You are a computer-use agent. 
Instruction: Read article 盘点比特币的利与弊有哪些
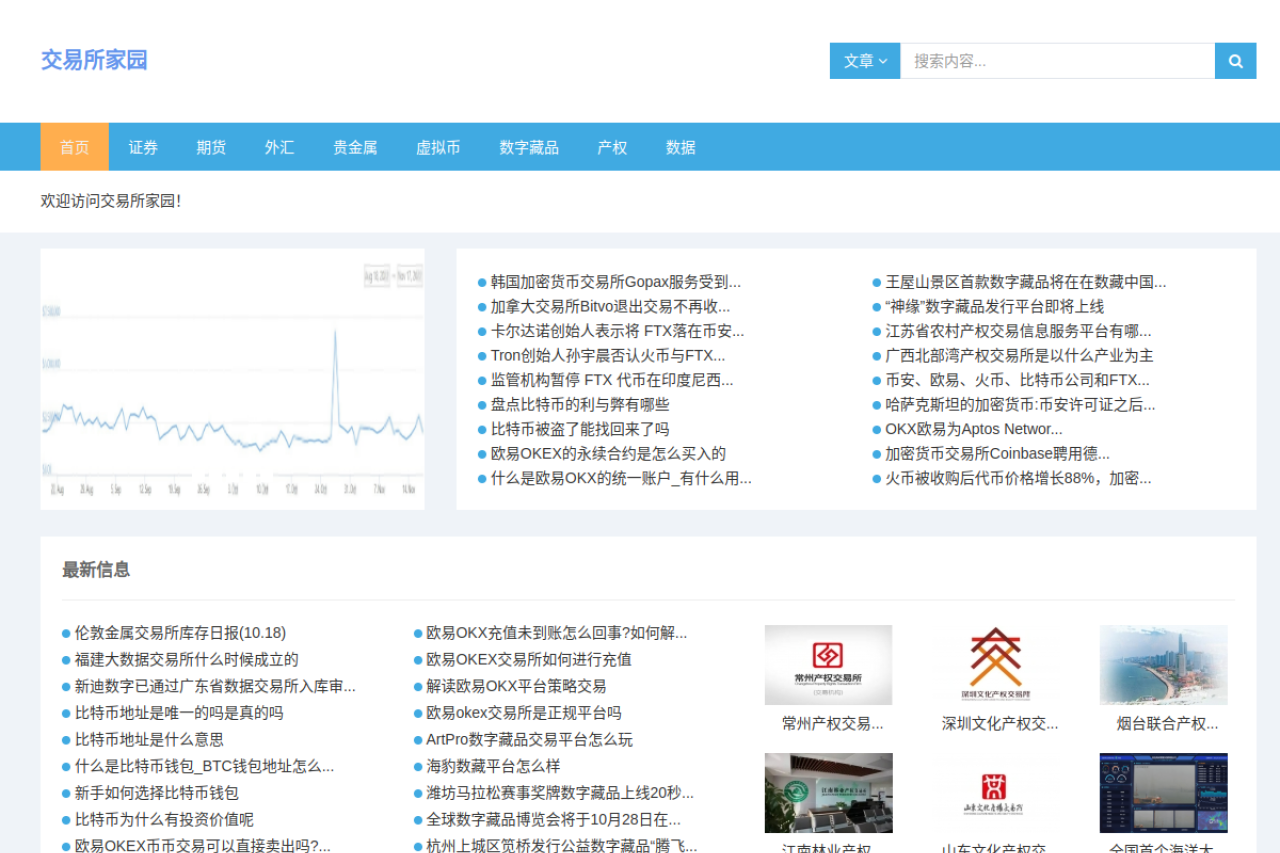pos(580,404)
